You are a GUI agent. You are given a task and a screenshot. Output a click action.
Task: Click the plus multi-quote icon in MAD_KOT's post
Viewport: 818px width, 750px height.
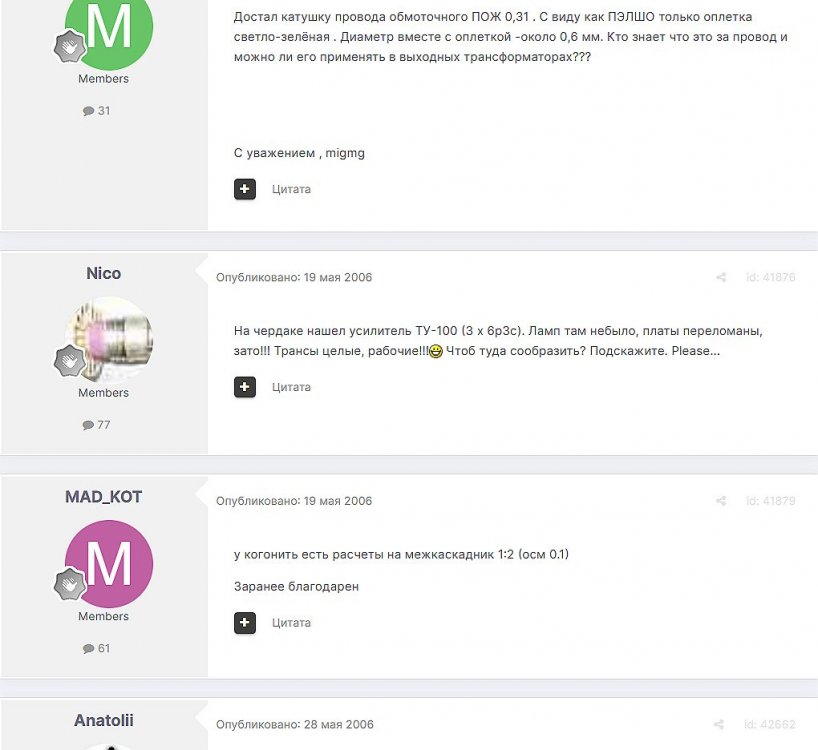coord(245,623)
